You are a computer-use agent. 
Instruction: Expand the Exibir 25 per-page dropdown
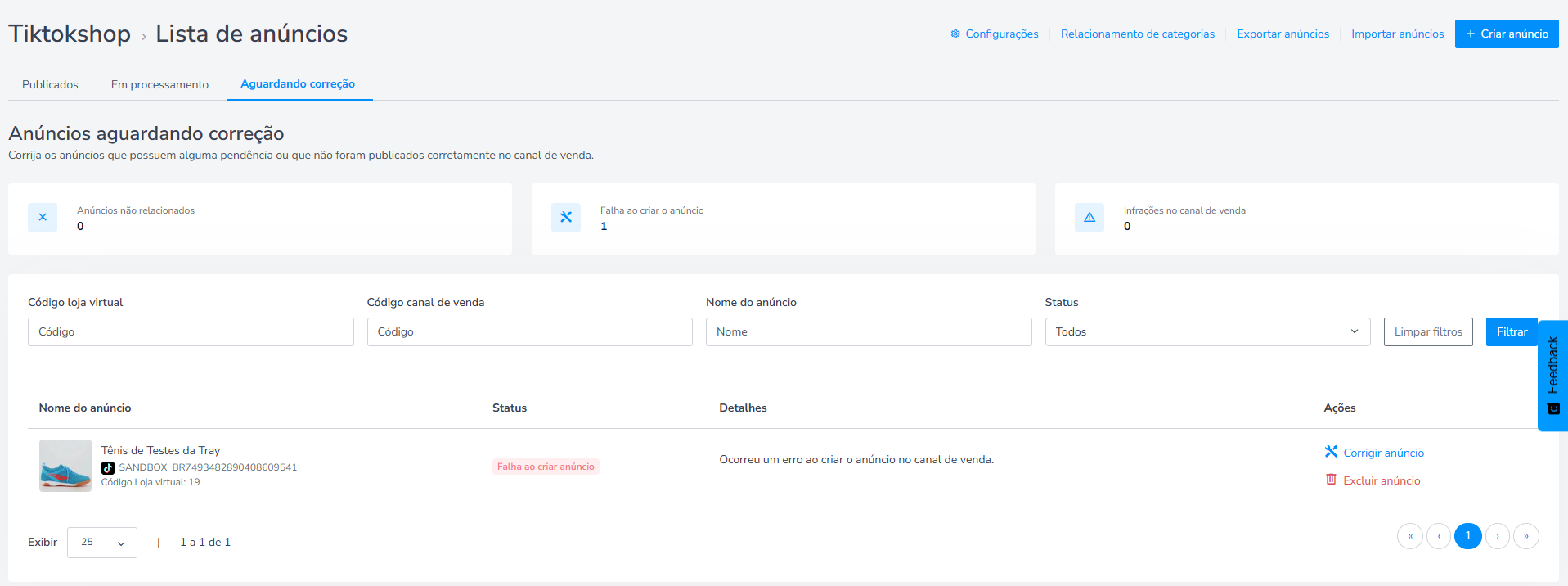102,543
